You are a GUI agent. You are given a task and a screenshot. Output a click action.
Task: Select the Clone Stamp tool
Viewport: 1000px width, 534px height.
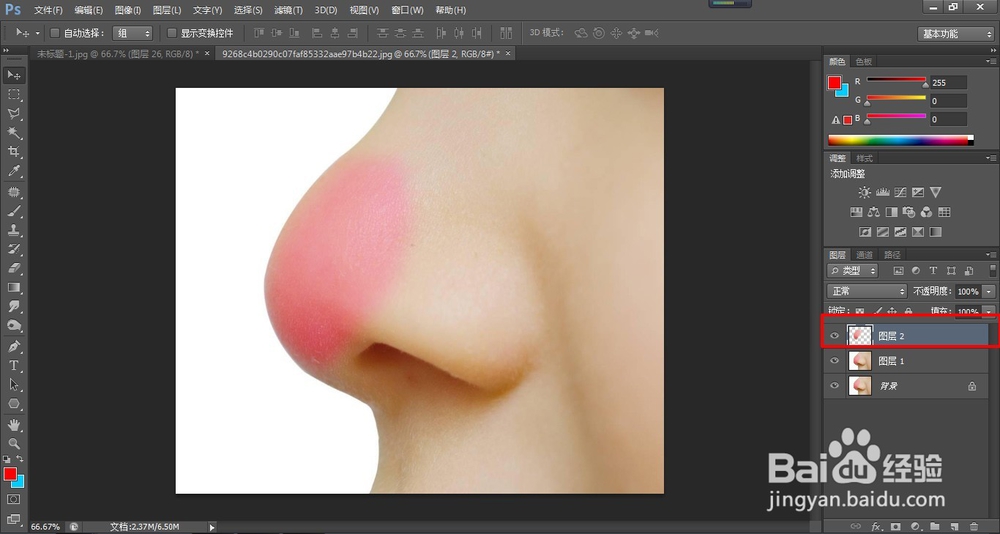(14, 230)
